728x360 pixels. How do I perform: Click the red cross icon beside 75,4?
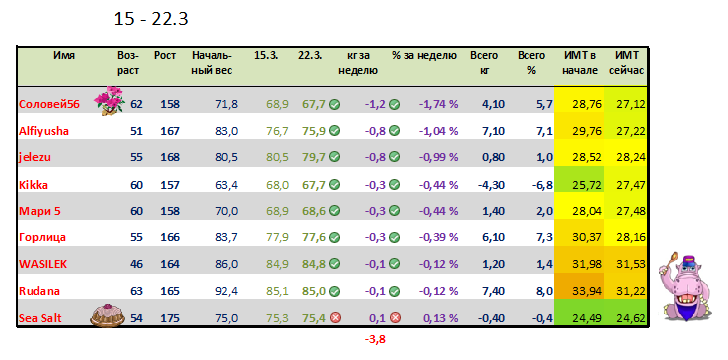coord(335,318)
